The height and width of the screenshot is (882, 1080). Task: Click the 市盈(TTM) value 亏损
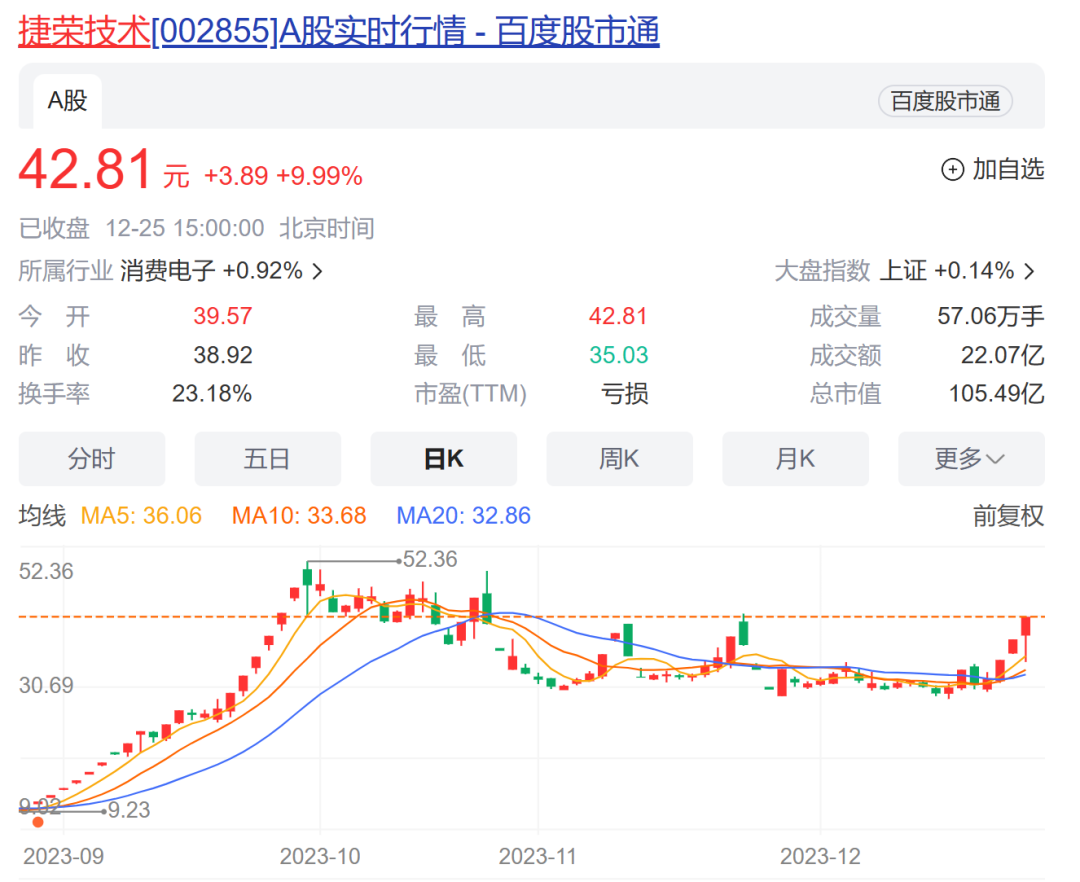tap(625, 394)
